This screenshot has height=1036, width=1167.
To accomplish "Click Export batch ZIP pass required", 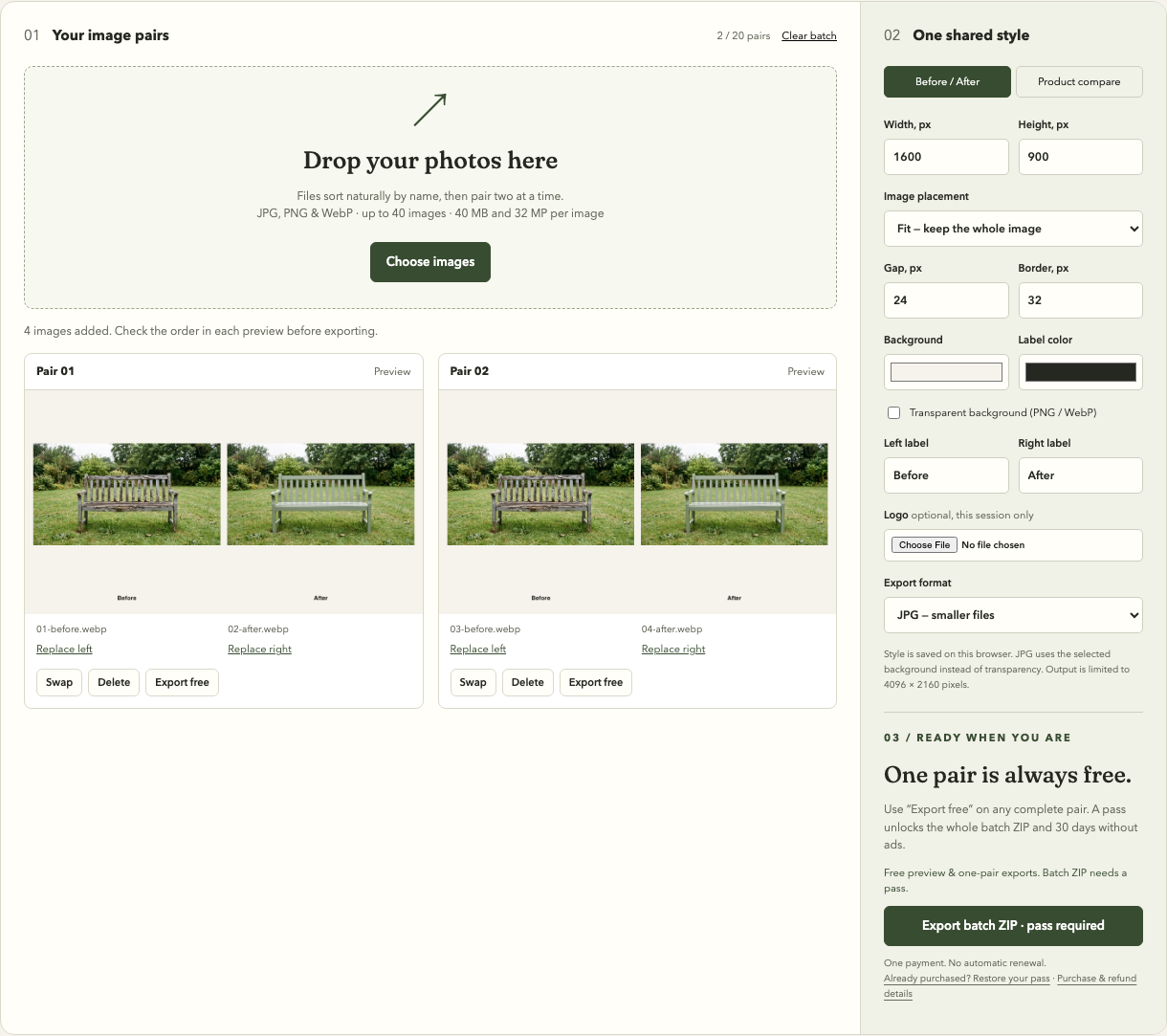I will coord(1013,926).
